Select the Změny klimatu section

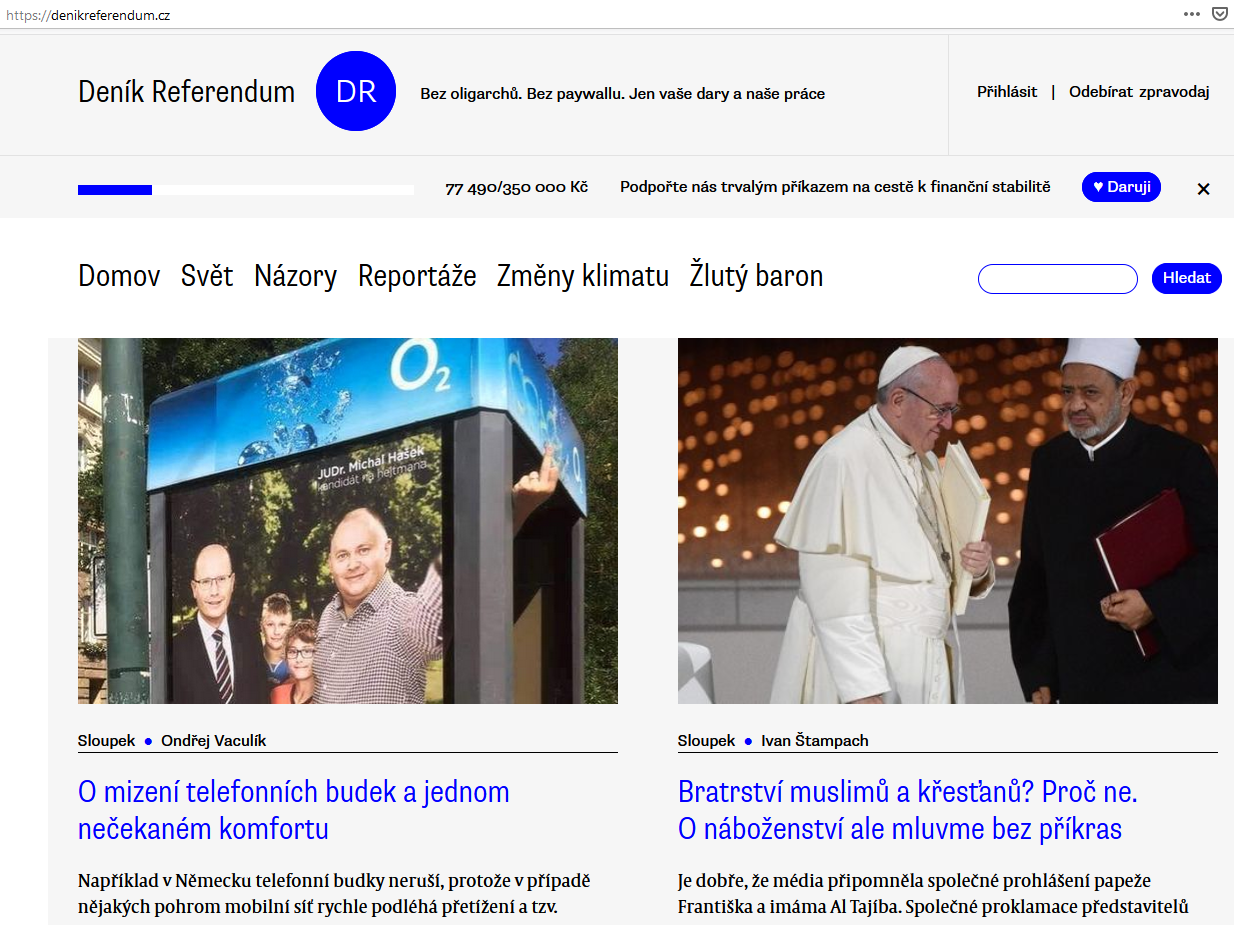(583, 276)
